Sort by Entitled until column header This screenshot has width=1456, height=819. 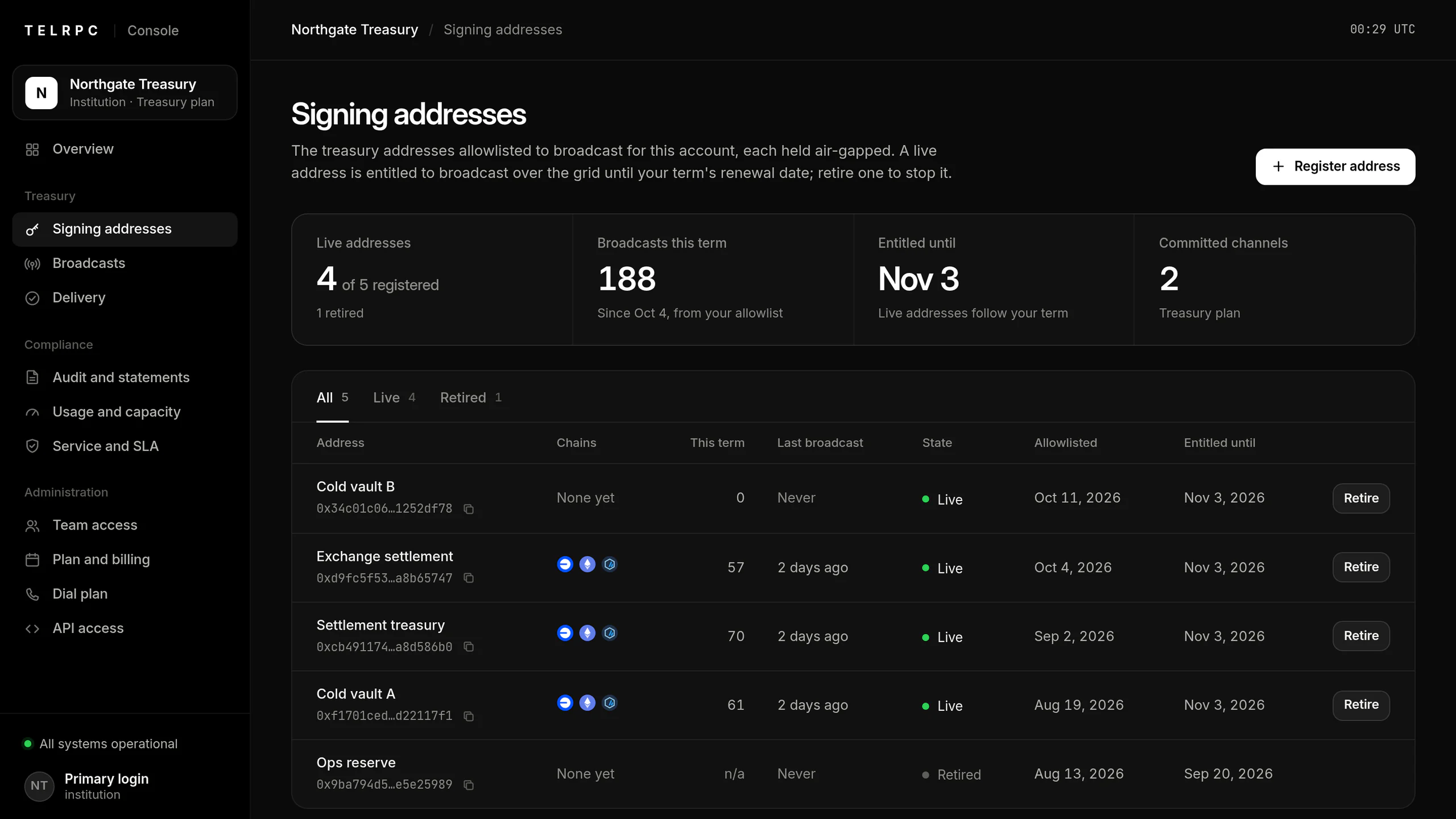tap(1219, 443)
